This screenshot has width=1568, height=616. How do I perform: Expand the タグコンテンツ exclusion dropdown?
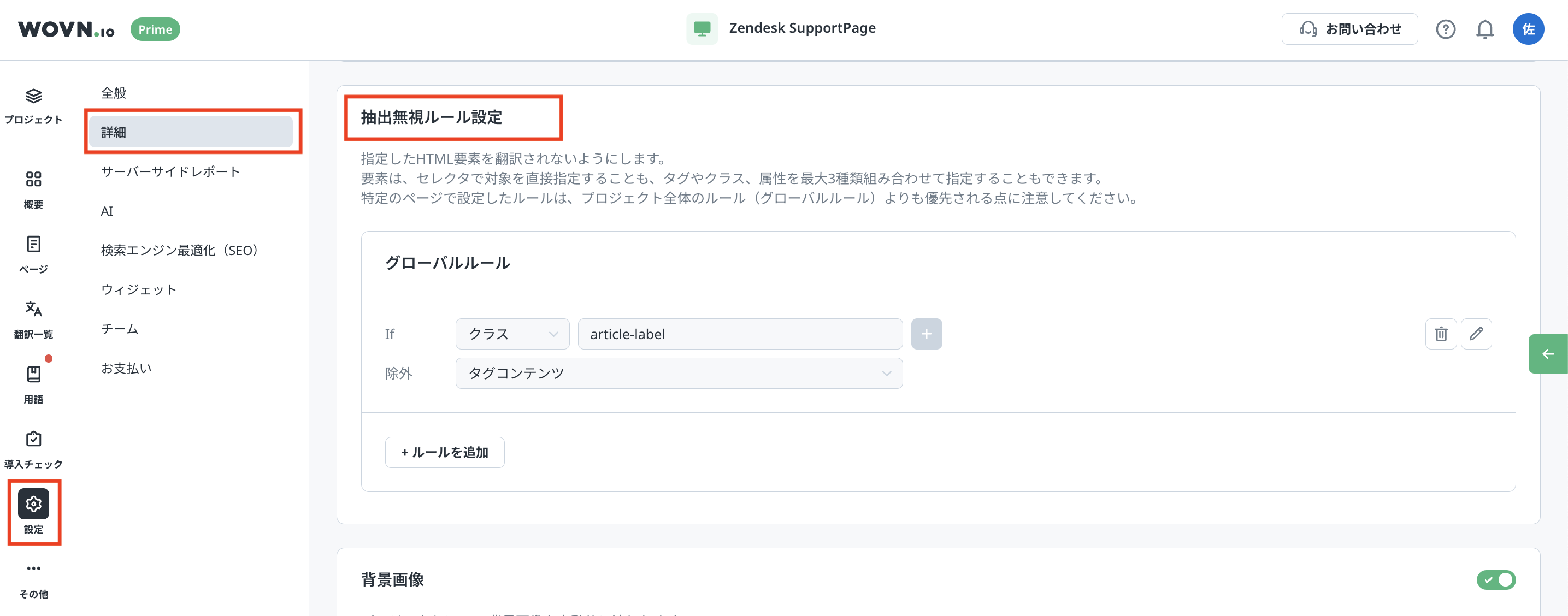tap(678, 373)
